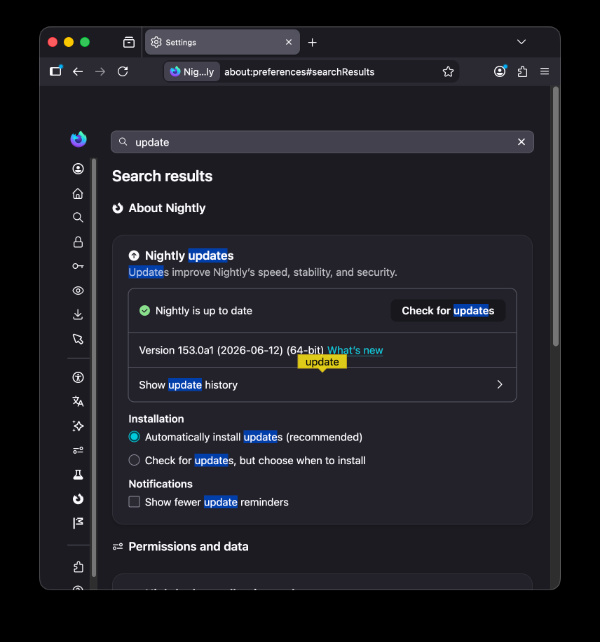Click the settings search field containing update

[x=322, y=142]
